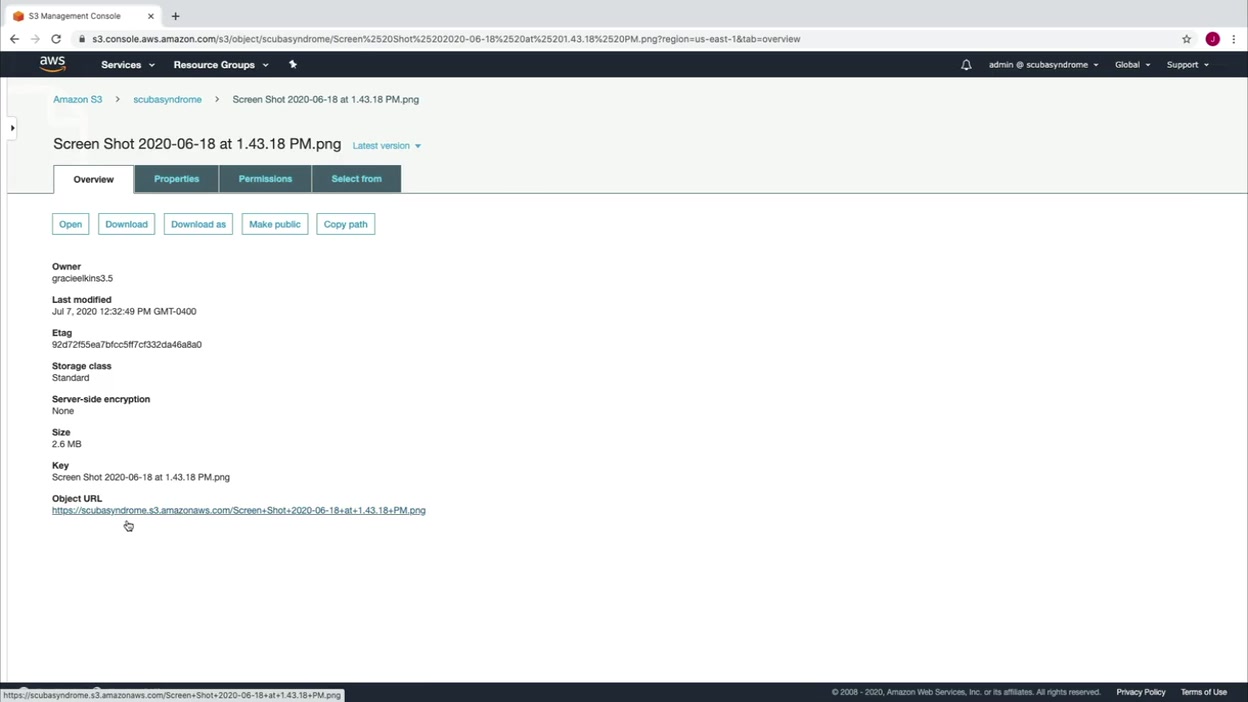Open admin @ scubasyndrome account menu

(1043, 64)
